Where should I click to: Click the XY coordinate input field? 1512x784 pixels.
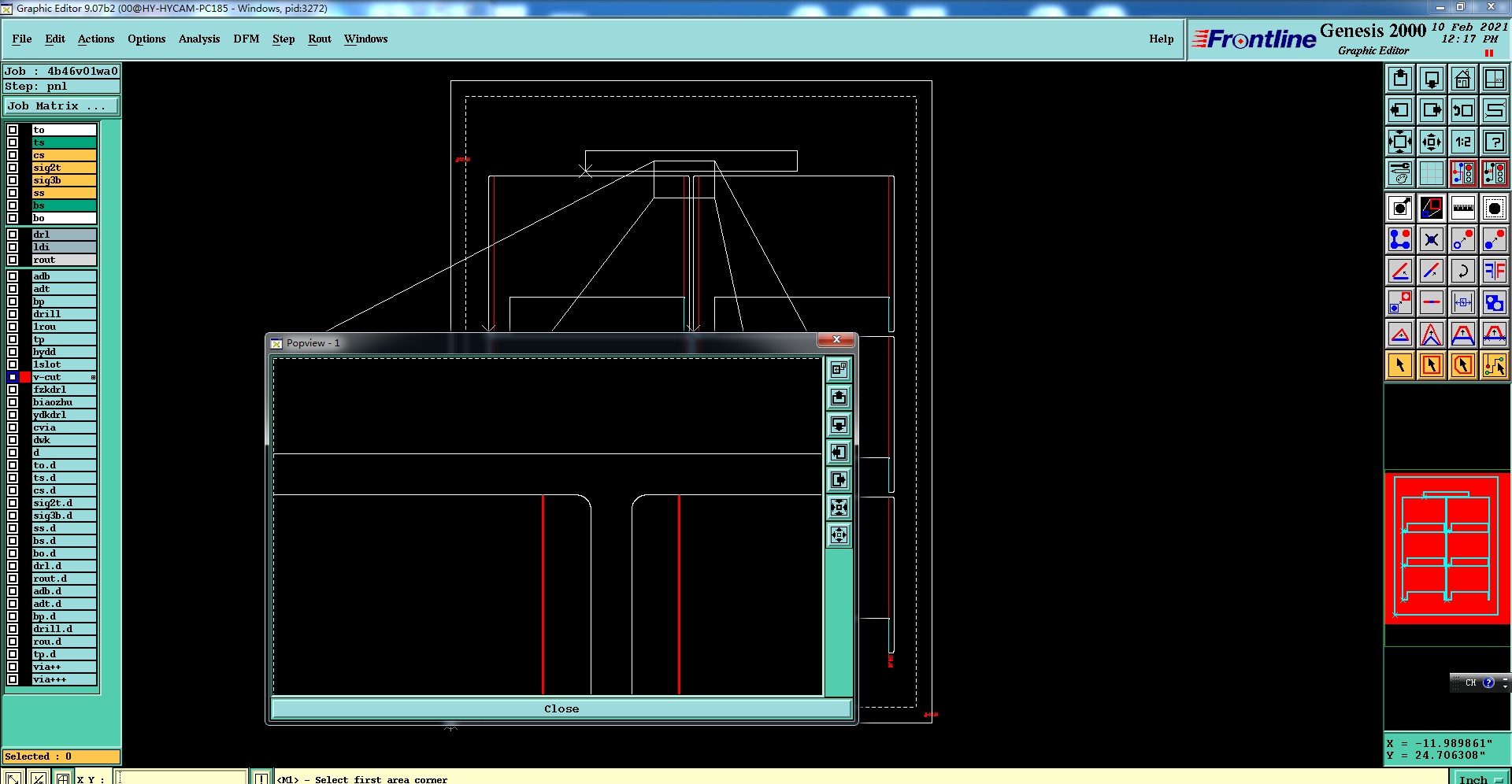coord(182,778)
